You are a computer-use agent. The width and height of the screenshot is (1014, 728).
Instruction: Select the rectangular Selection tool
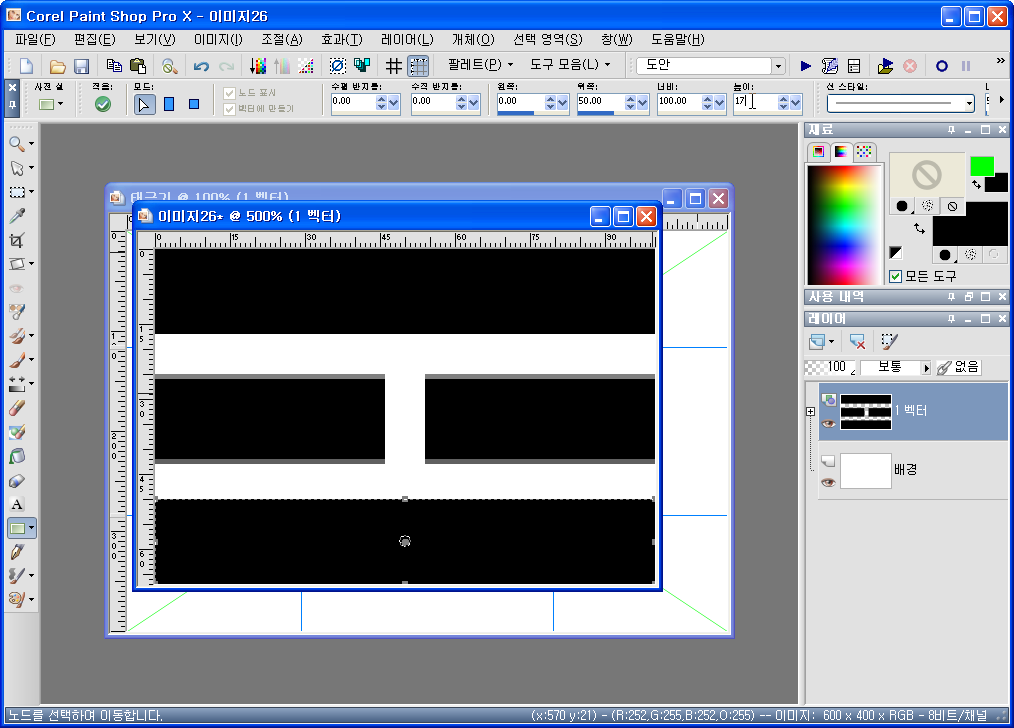pyautogui.click(x=17, y=192)
